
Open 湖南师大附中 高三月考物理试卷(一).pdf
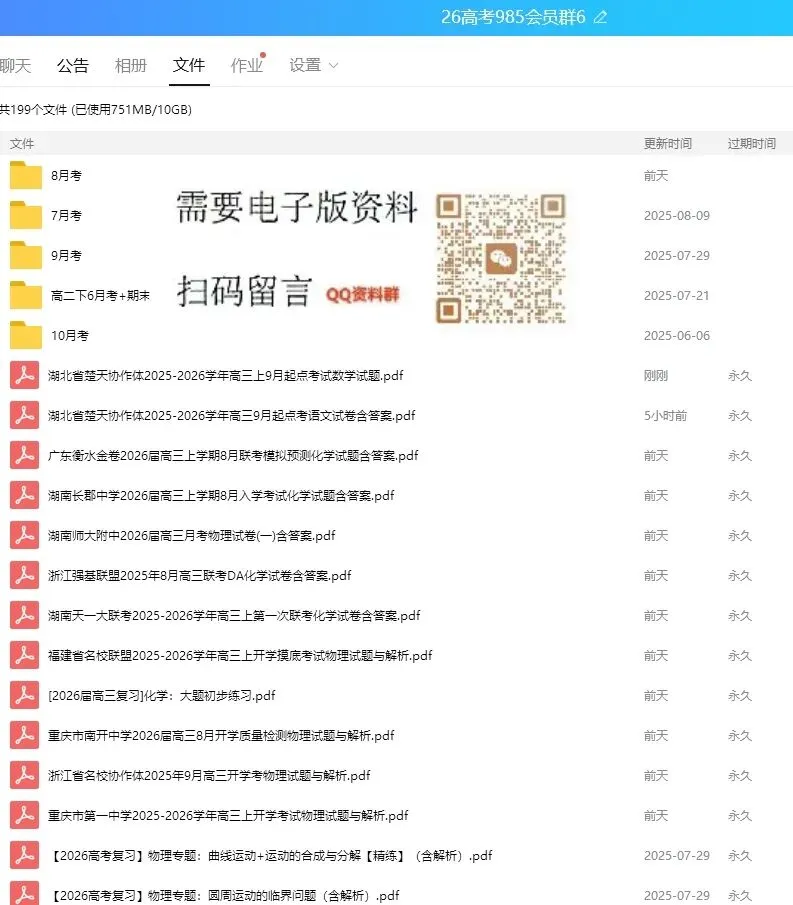click(192, 536)
